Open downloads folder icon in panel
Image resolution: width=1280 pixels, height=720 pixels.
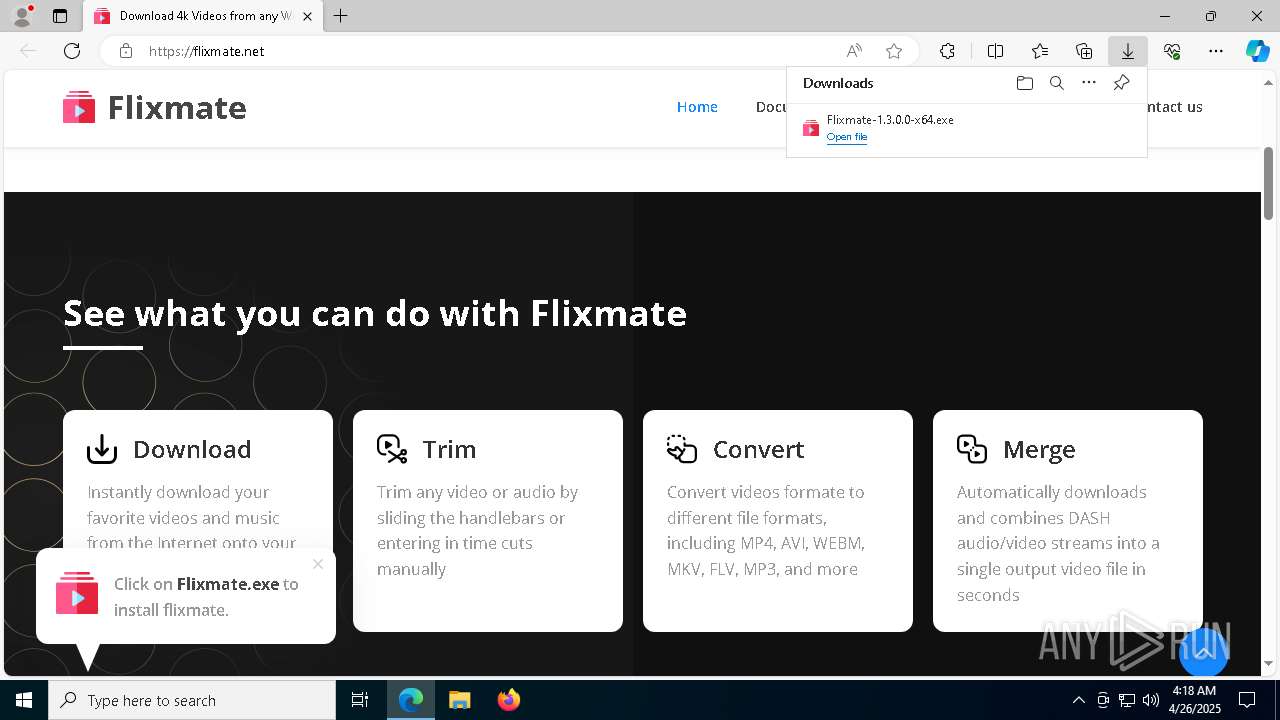(1024, 83)
